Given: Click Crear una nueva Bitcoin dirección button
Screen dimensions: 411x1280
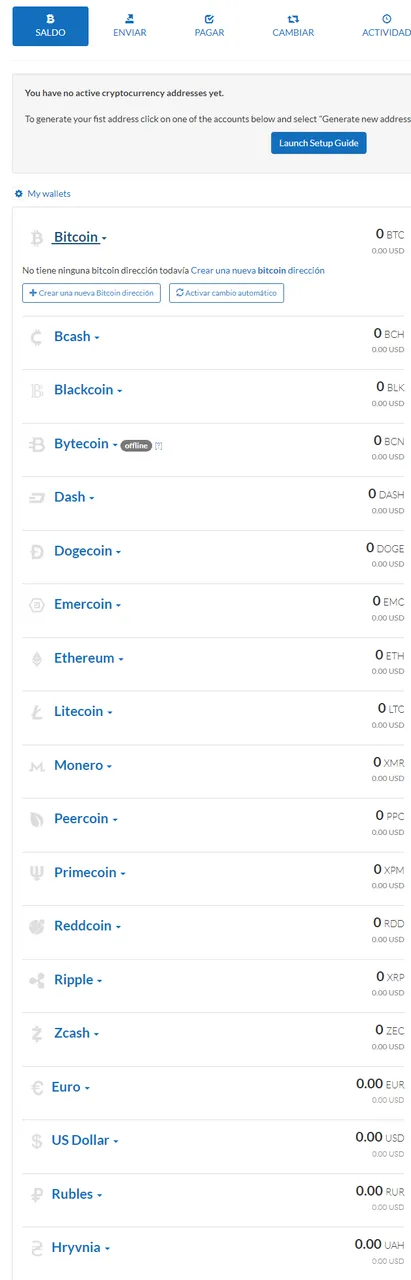Looking at the screenshot, I should tap(91, 293).
